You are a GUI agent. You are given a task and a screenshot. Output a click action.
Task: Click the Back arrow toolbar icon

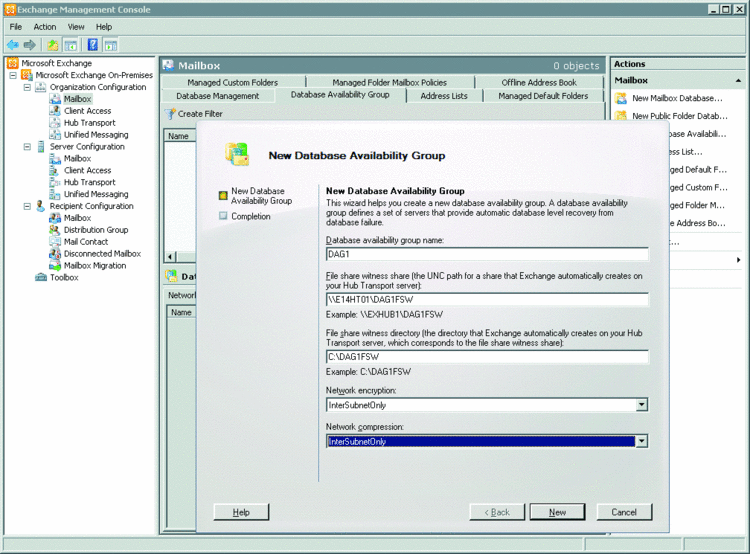[13, 45]
